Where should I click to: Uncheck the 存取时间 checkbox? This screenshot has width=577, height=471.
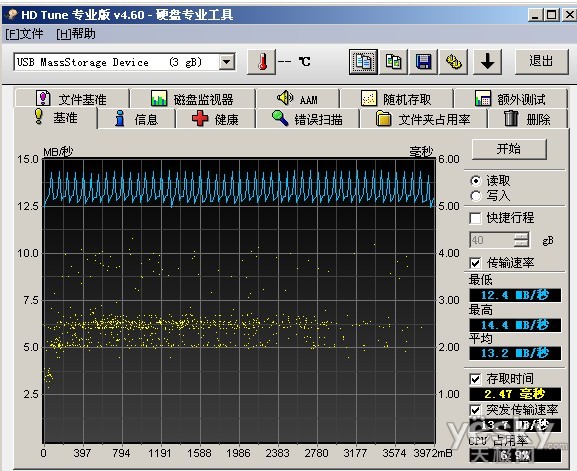pyautogui.click(x=475, y=379)
